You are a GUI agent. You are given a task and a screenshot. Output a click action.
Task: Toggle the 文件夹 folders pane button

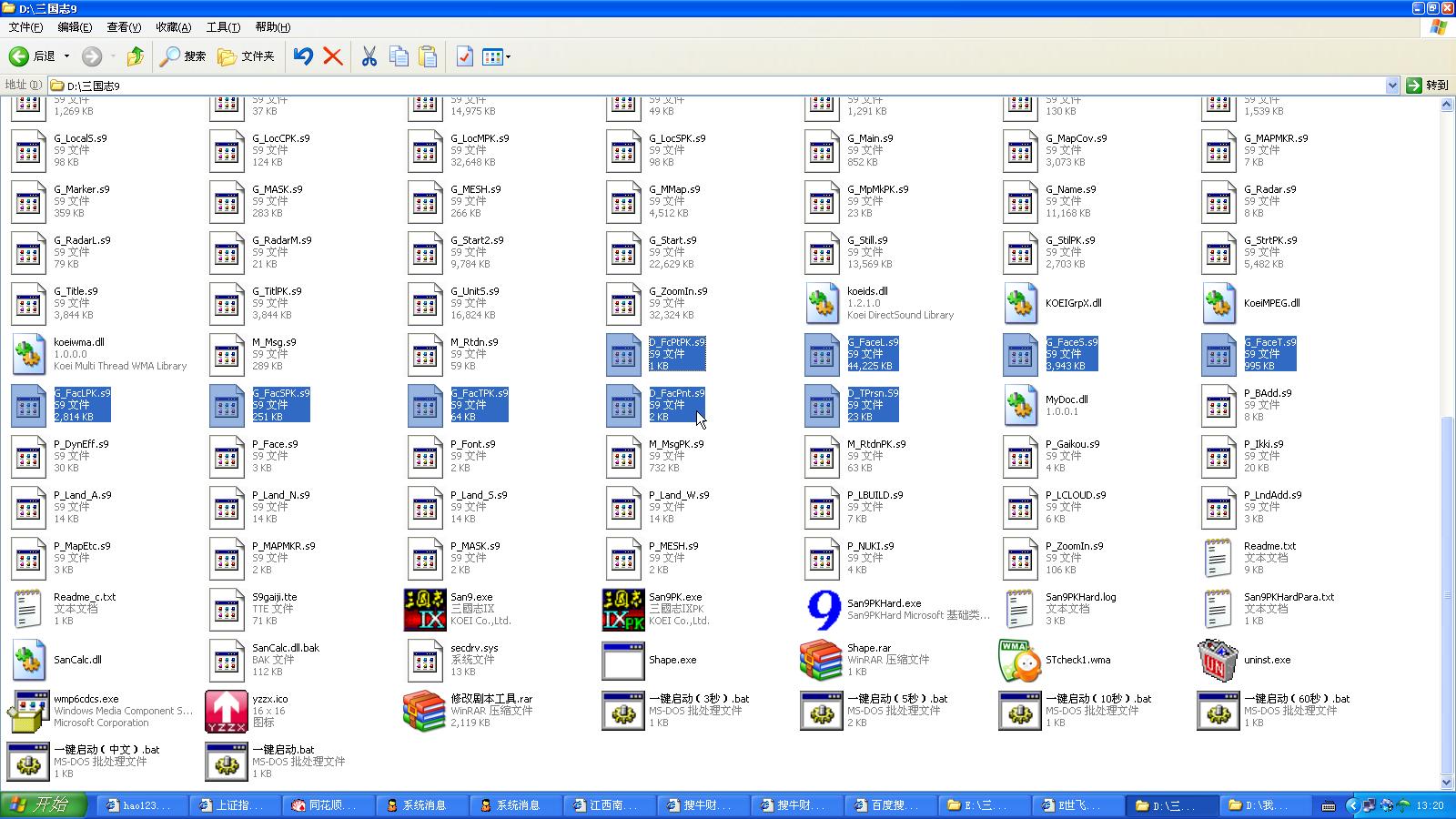tap(246, 56)
